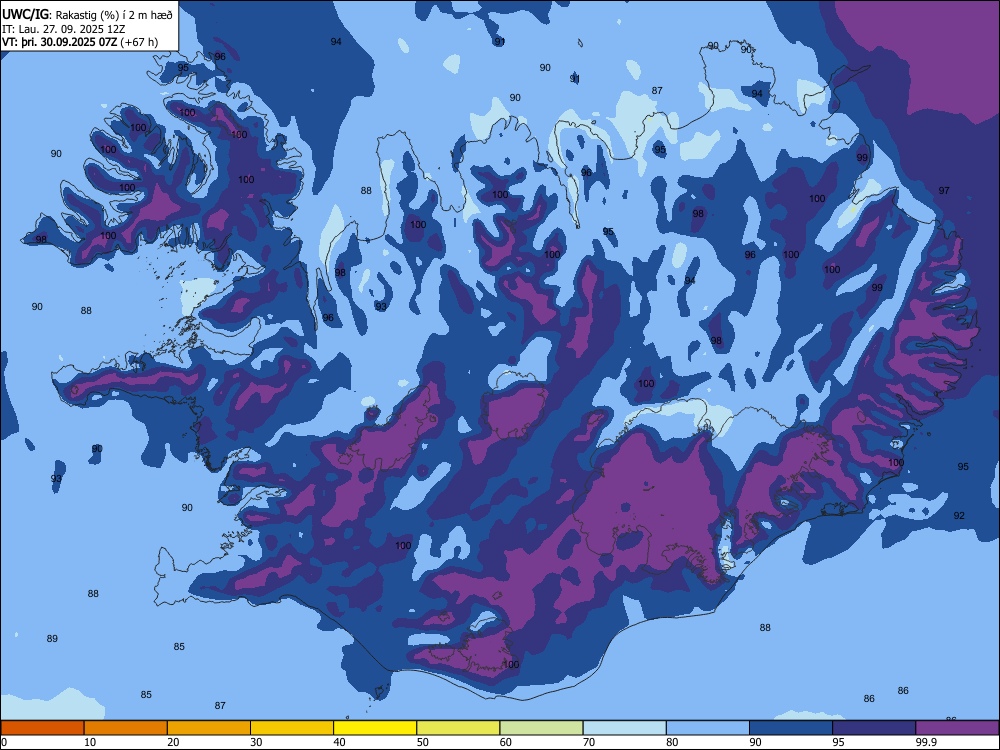The height and width of the screenshot is (750, 1000).
Task: Click the '50' legend tick label
Action: tap(422, 742)
